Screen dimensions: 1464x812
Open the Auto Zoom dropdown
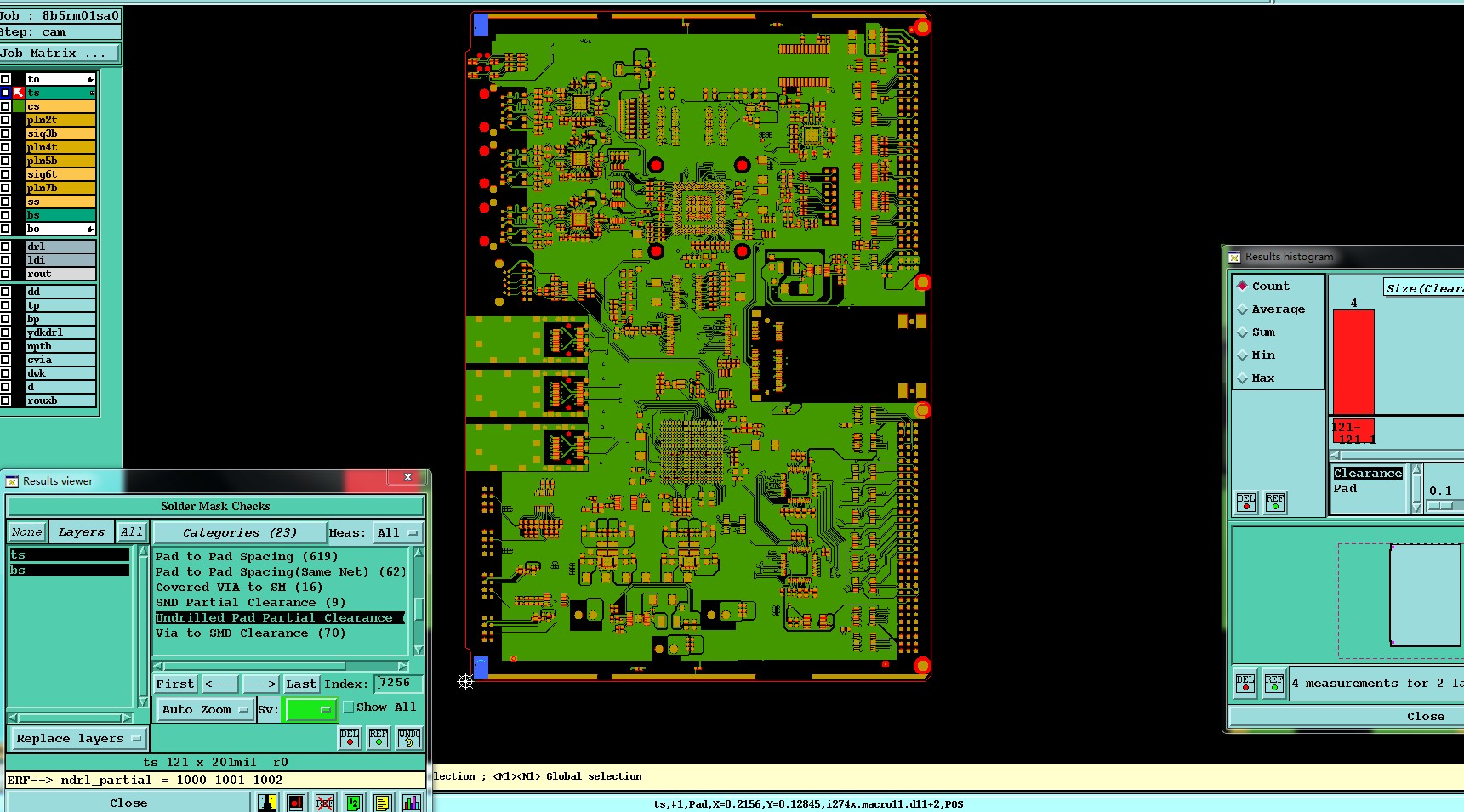point(205,709)
